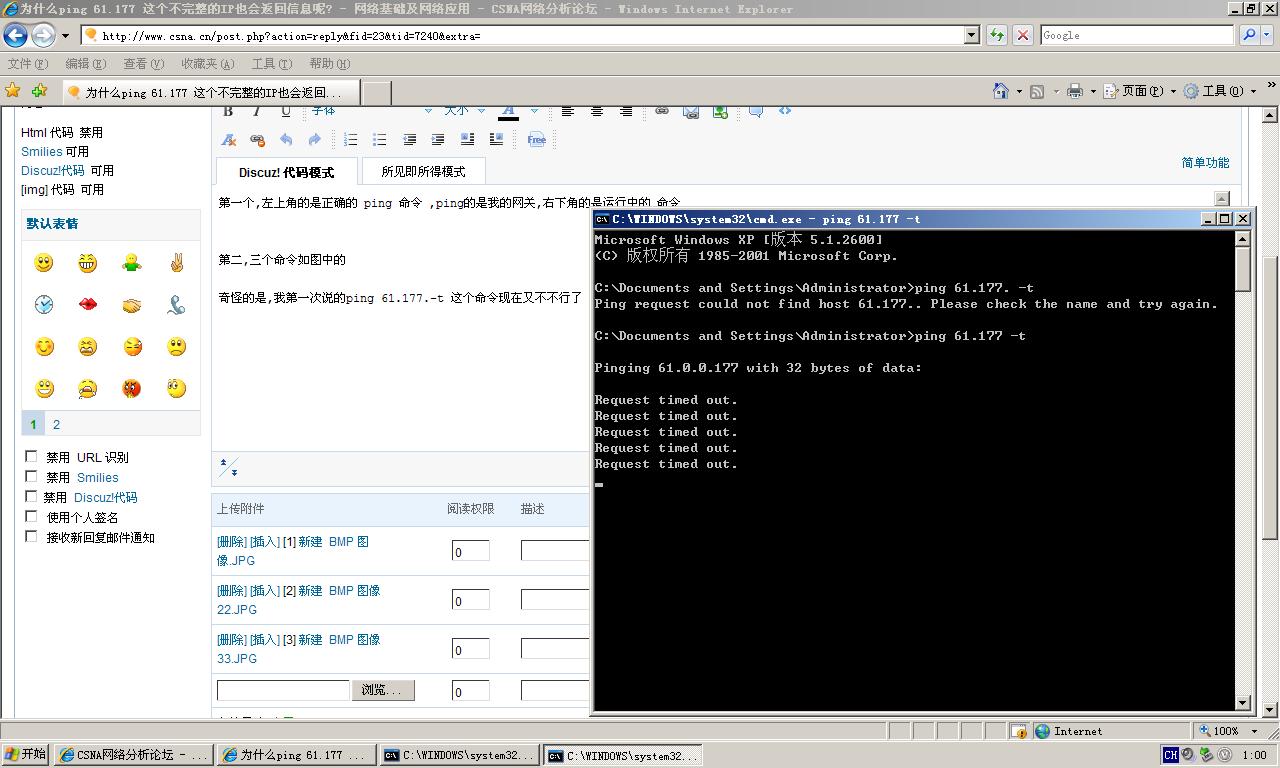Click the 浏览... attachment browse button
This screenshot has width=1280, height=768.
[383, 690]
